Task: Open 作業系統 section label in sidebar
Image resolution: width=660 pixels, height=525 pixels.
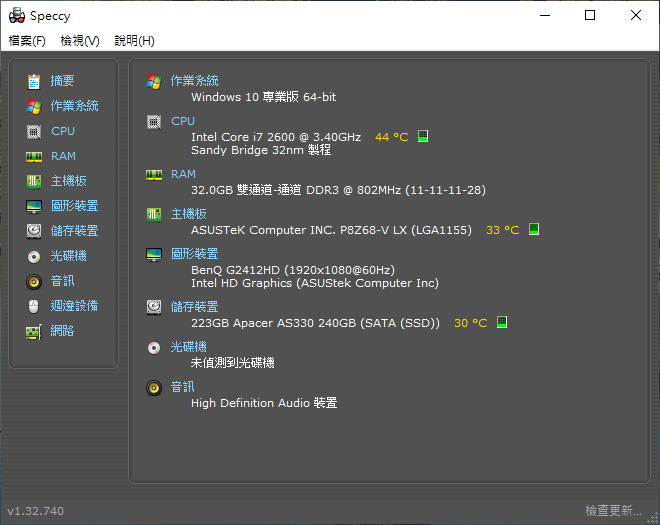Action: tap(75, 106)
